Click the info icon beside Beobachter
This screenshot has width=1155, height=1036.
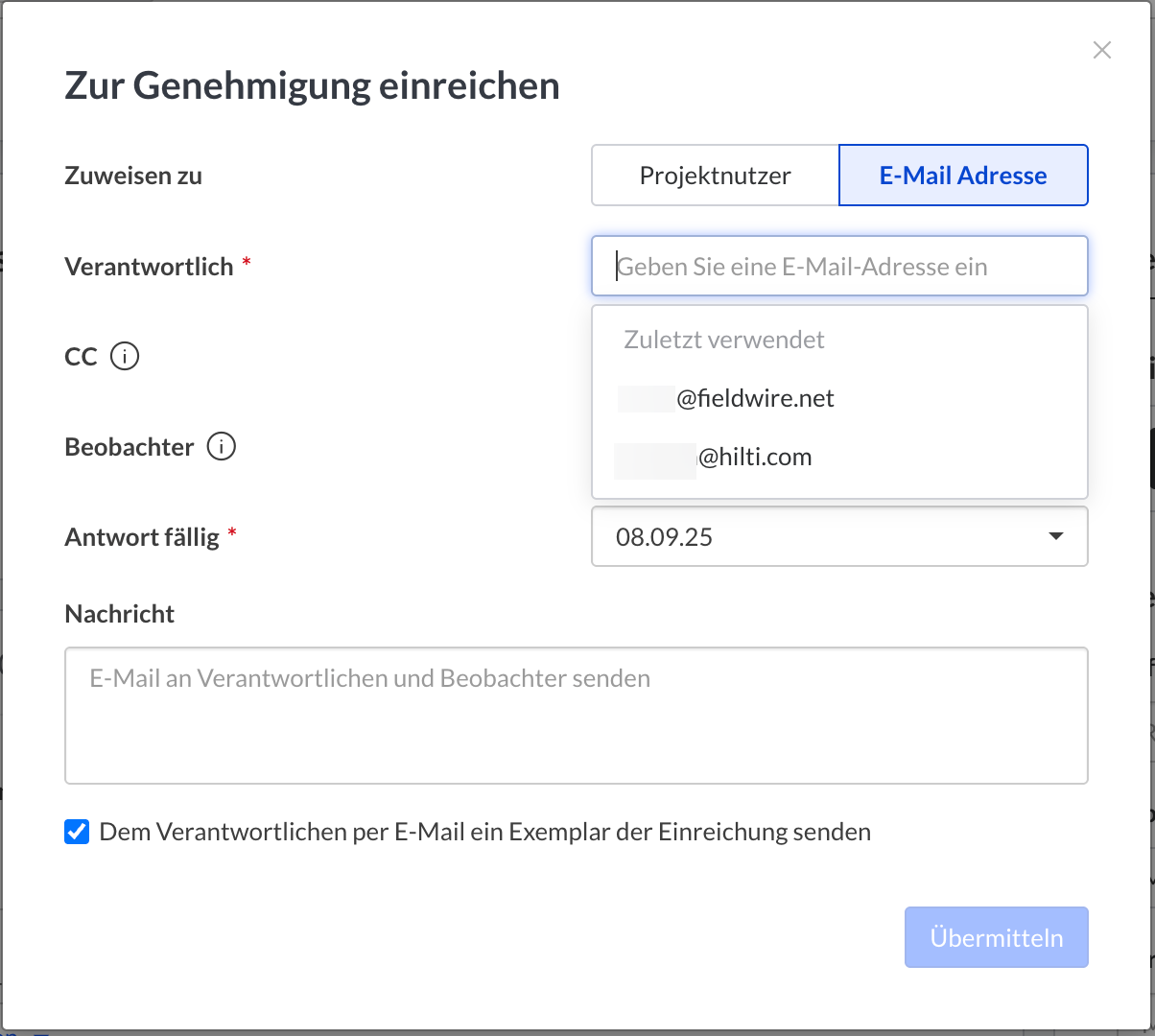[x=221, y=447]
